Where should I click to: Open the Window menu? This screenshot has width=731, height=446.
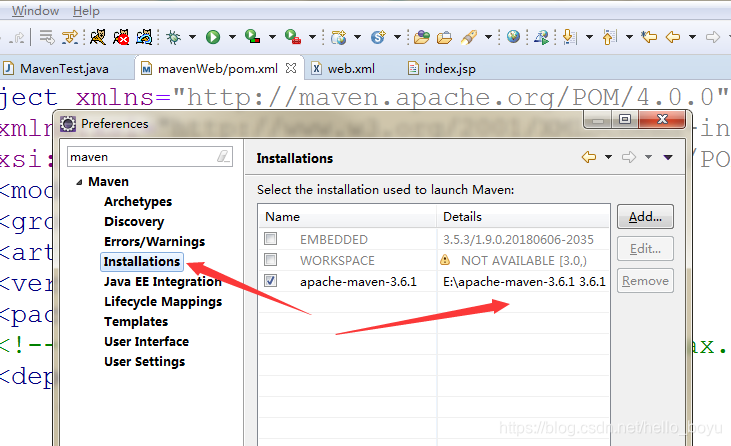pyautogui.click(x=35, y=10)
